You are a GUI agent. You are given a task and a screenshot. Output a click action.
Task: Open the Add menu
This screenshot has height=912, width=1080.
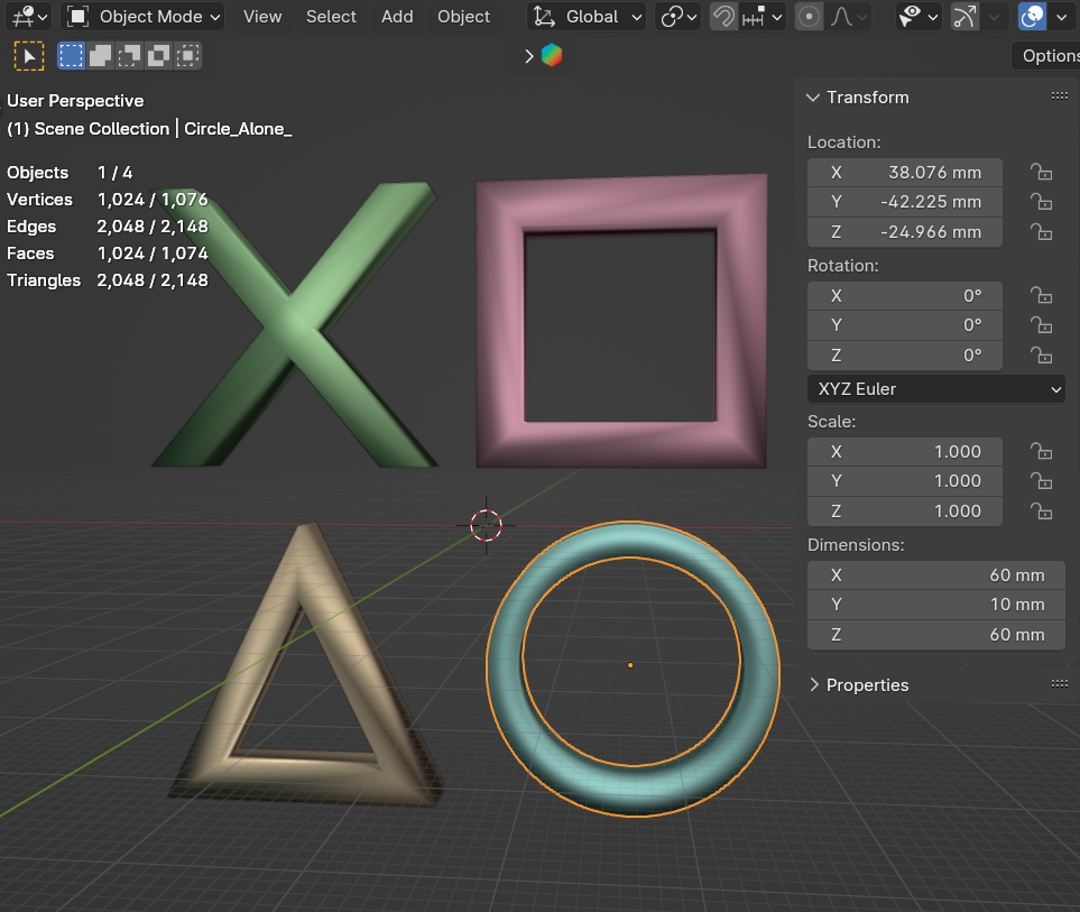tap(397, 17)
